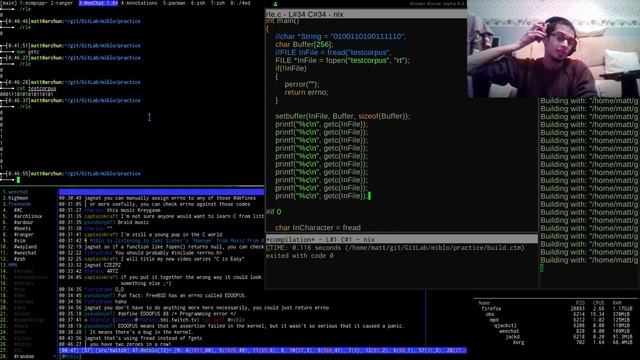
Task: Click 'exited with code 0' compilation output
Action: coord(300,256)
